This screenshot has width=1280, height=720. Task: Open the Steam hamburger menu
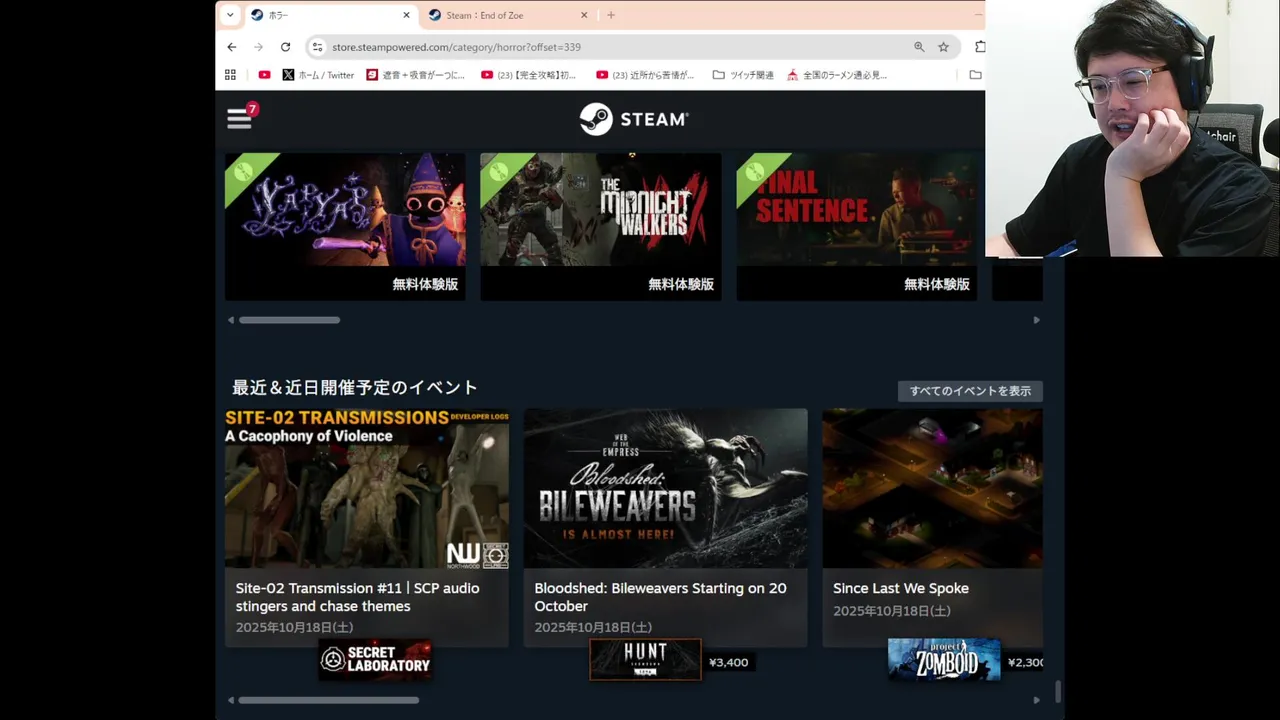239,119
